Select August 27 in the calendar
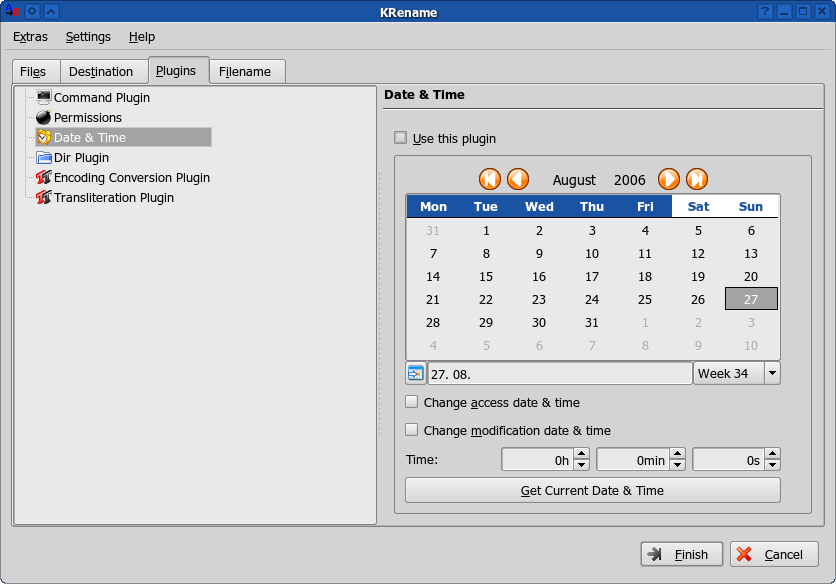This screenshot has height=584, width=836. (751, 299)
